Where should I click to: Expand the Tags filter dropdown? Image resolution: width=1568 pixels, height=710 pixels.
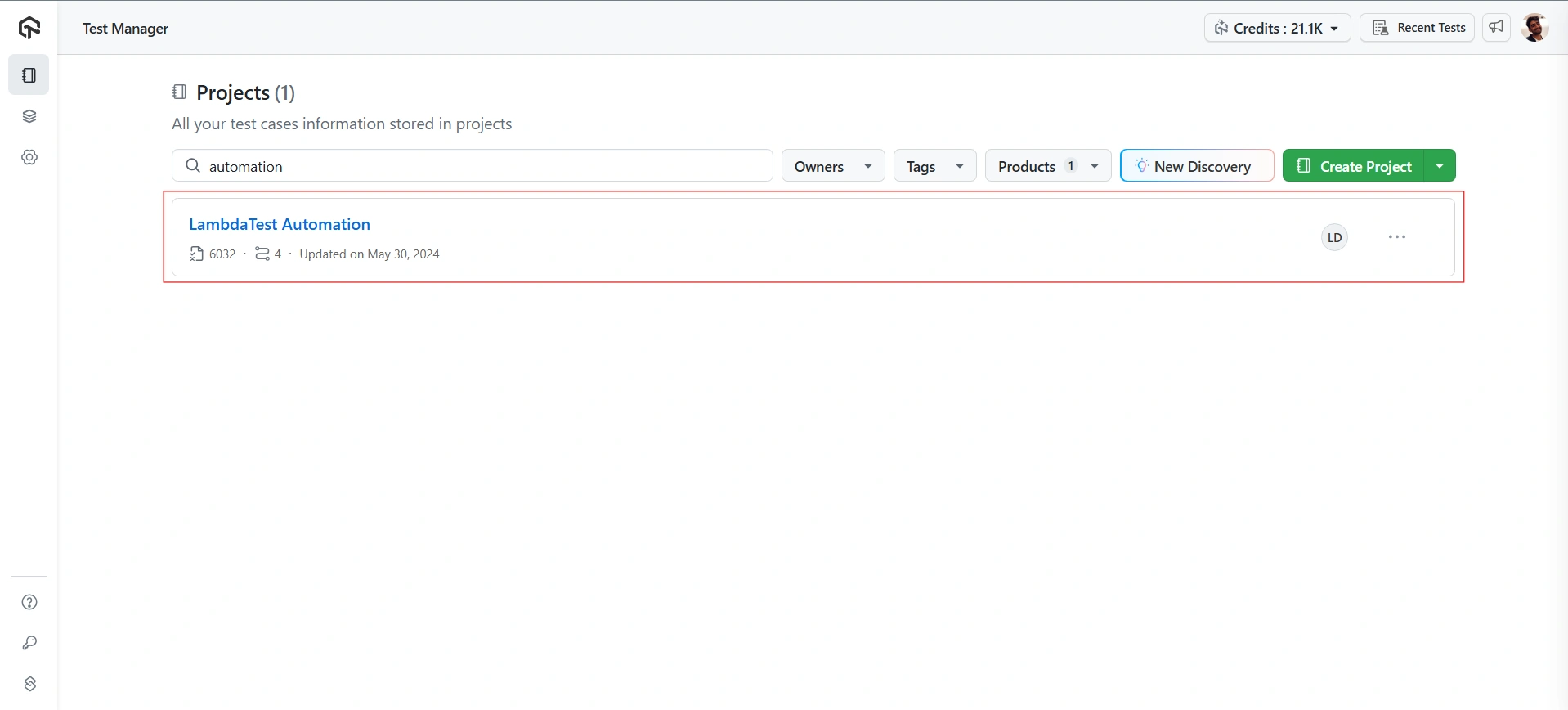pos(934,166)
